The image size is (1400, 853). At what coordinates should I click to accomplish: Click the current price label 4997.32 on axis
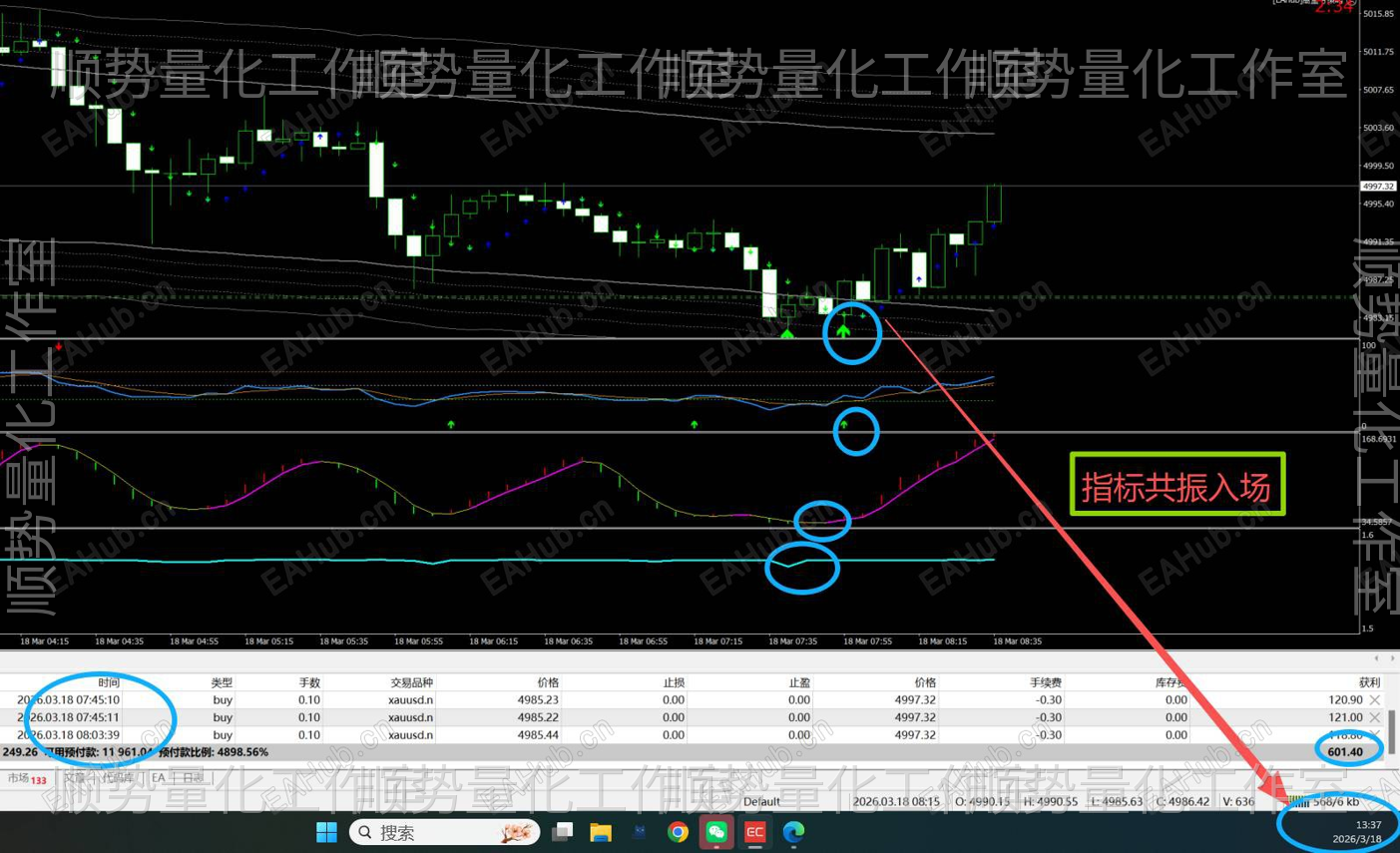[x=1378, y=187]
